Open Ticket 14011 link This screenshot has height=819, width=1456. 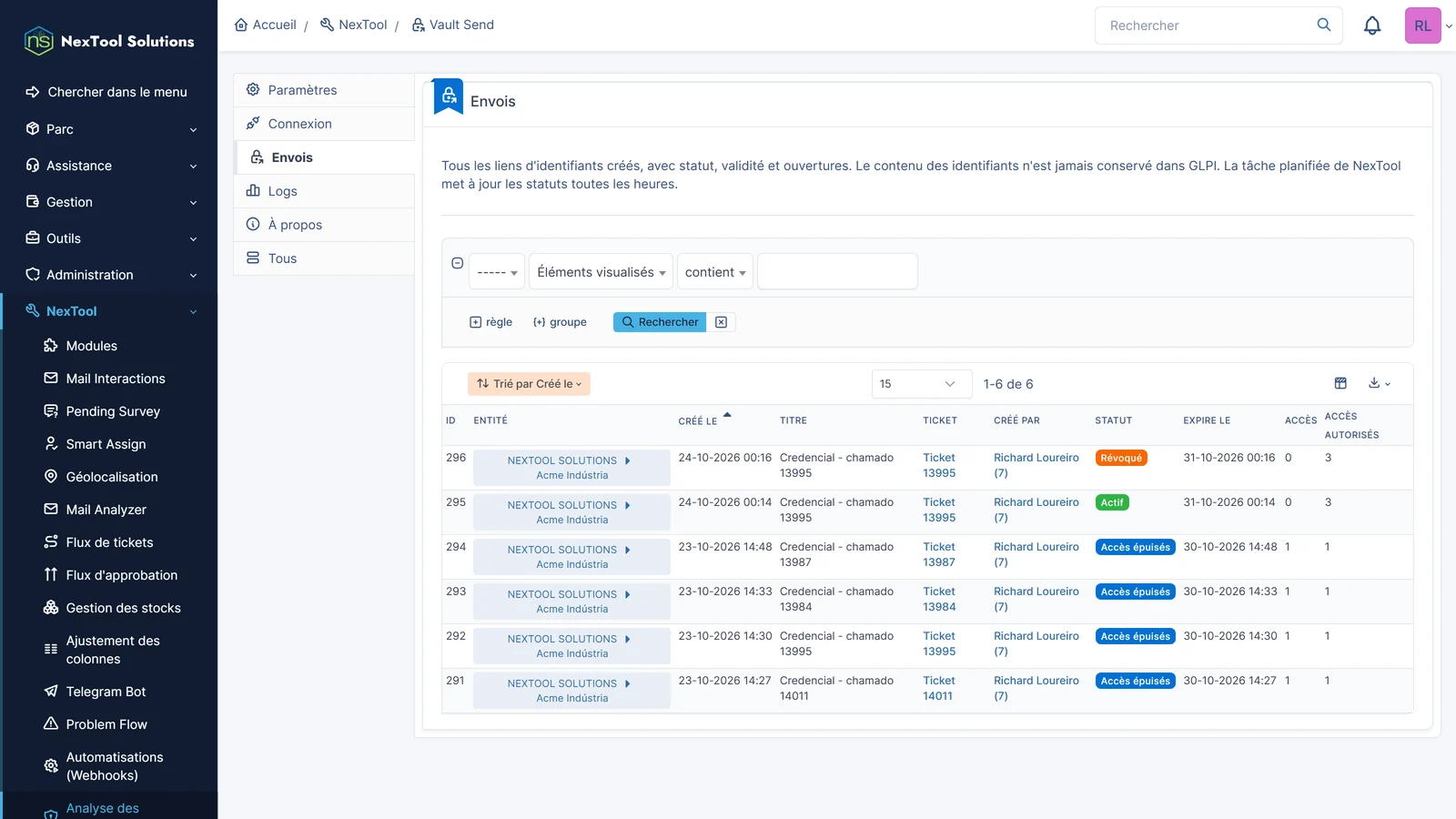(939, 688)
